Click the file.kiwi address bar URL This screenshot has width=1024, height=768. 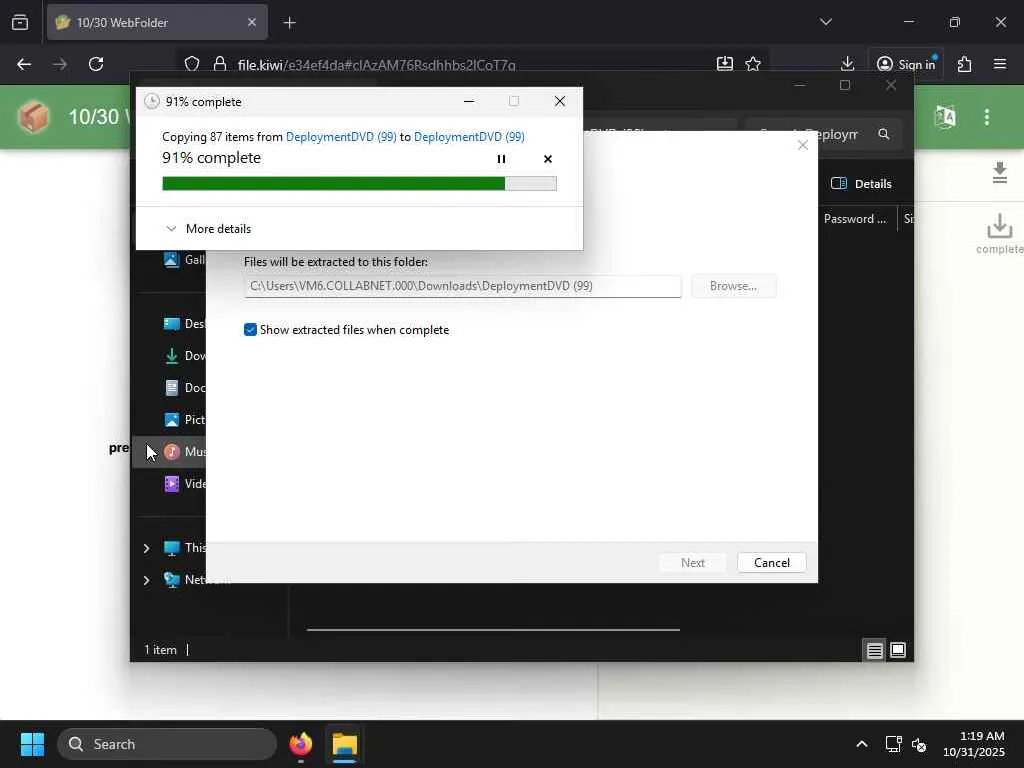pos(377,65)
